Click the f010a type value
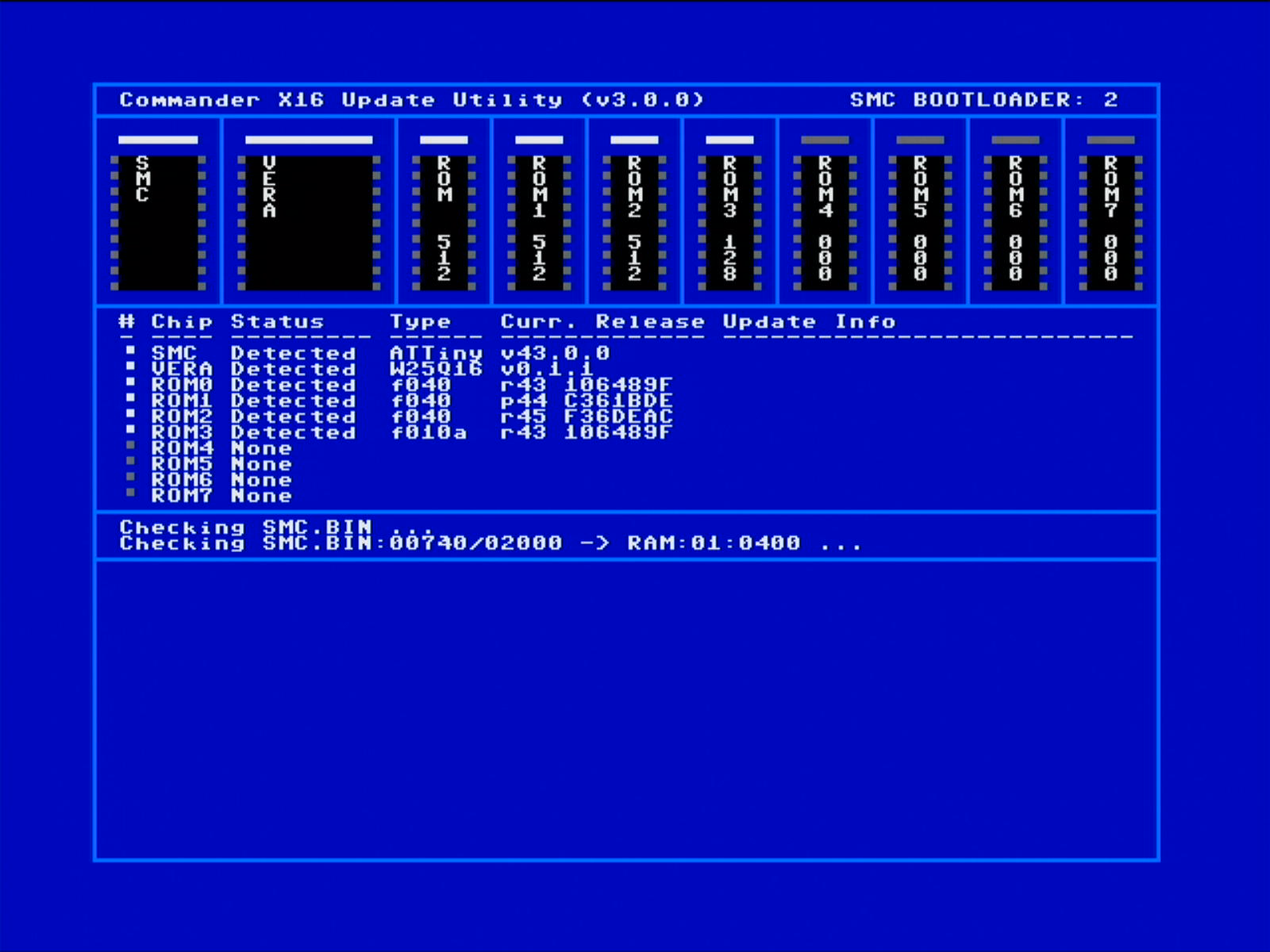Screen dimensions: 1270x952 click(428, 432)
